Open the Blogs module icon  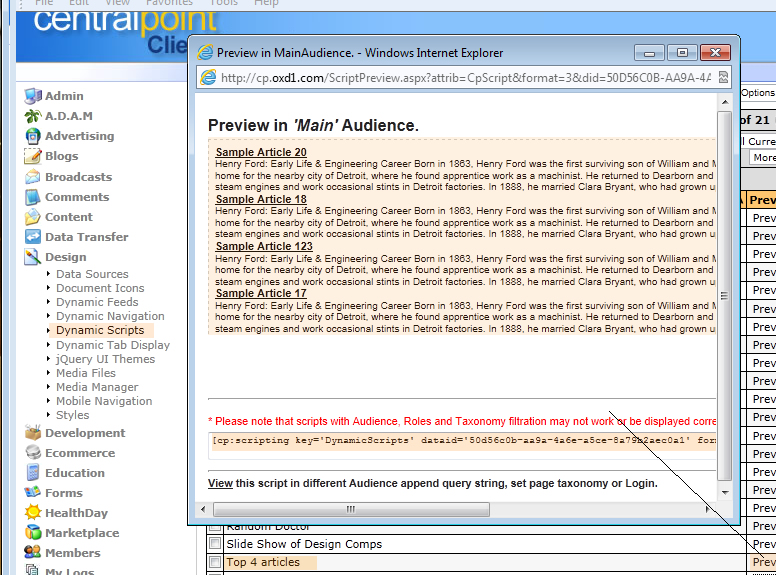tap(33, 156)
